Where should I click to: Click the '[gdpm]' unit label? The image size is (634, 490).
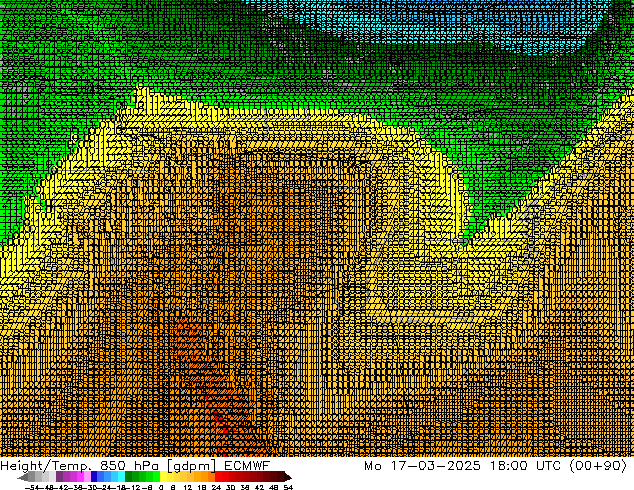pos(192,465)
